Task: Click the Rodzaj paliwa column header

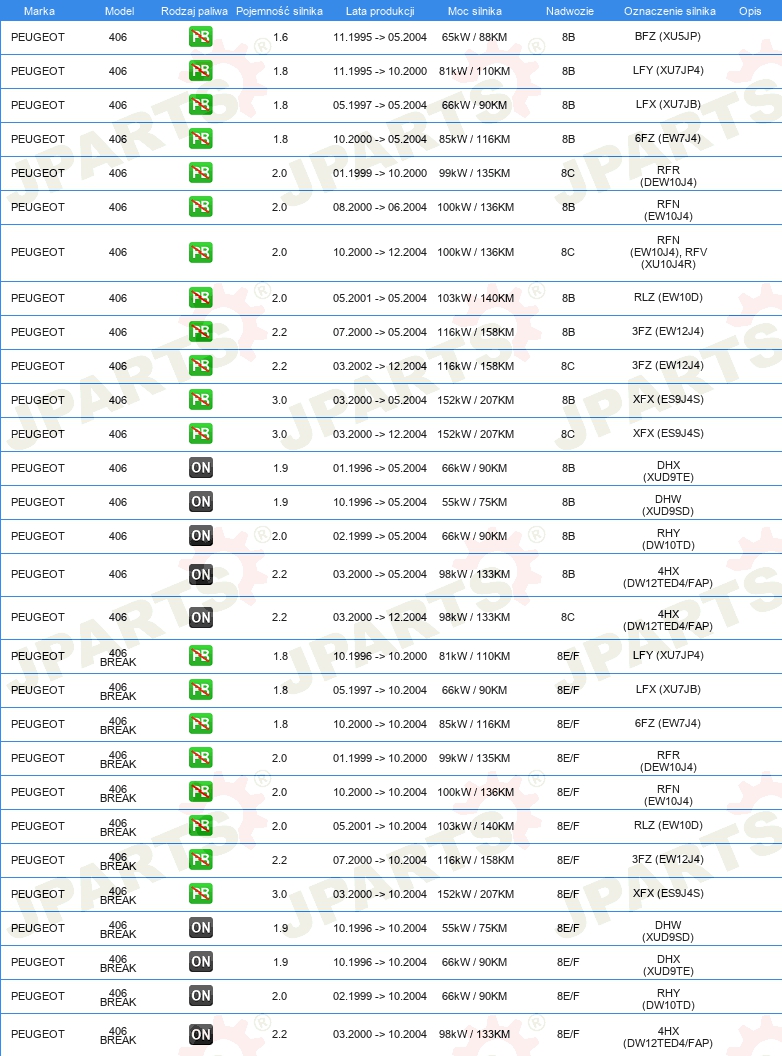Action: pyautogui.click(x=194, y=11)
